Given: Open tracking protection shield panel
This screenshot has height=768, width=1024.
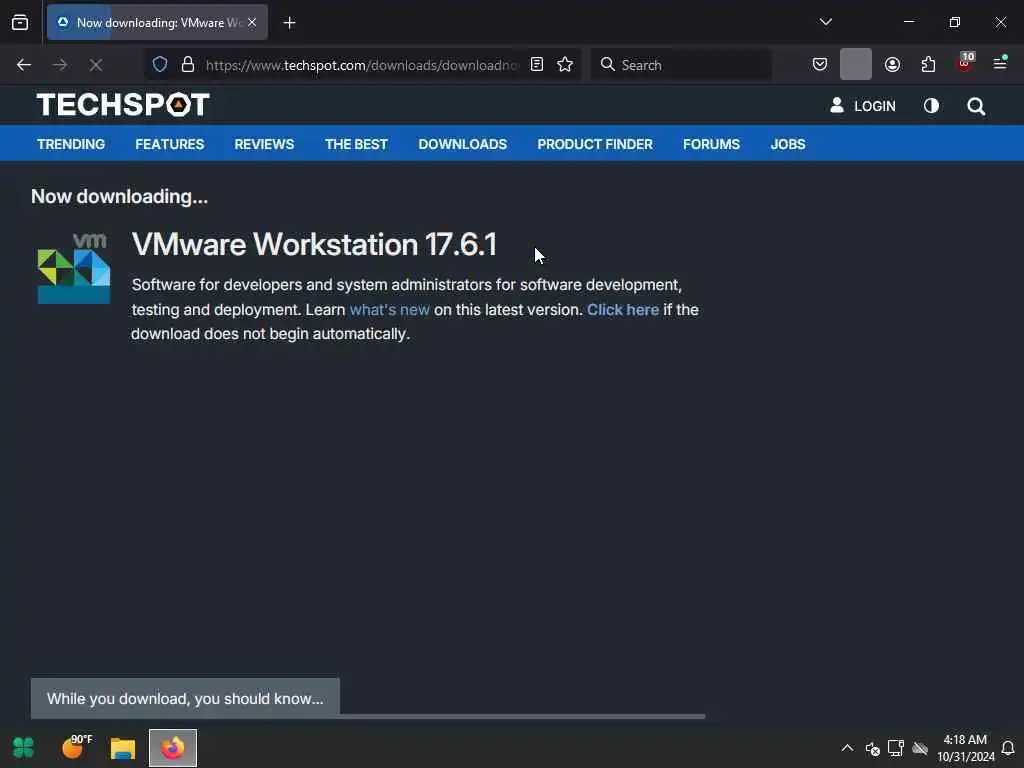Looking at the screenshot, I should 160,64.
